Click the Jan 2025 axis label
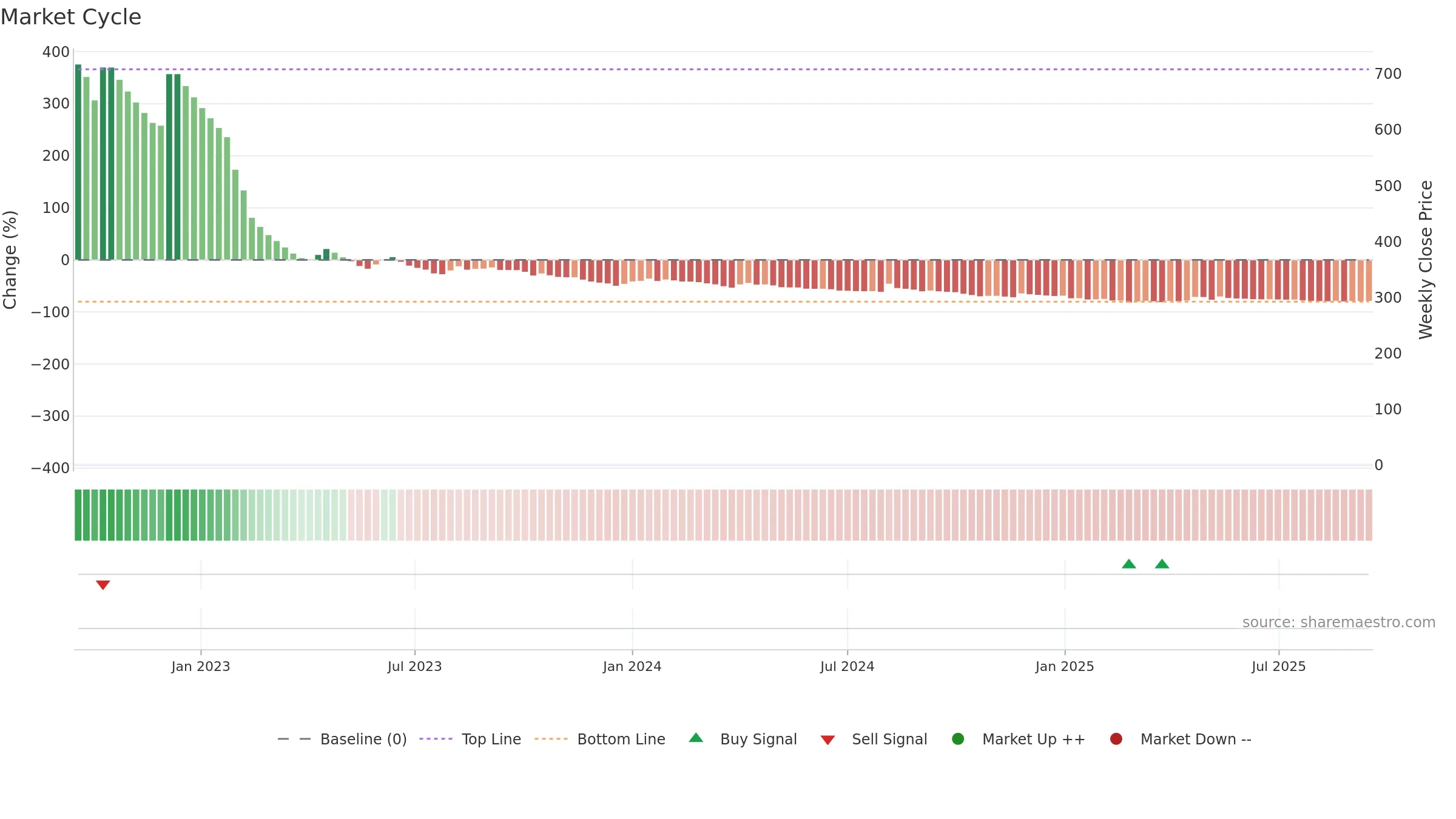The image size is (1456, 819). [x=1065, y=666]
